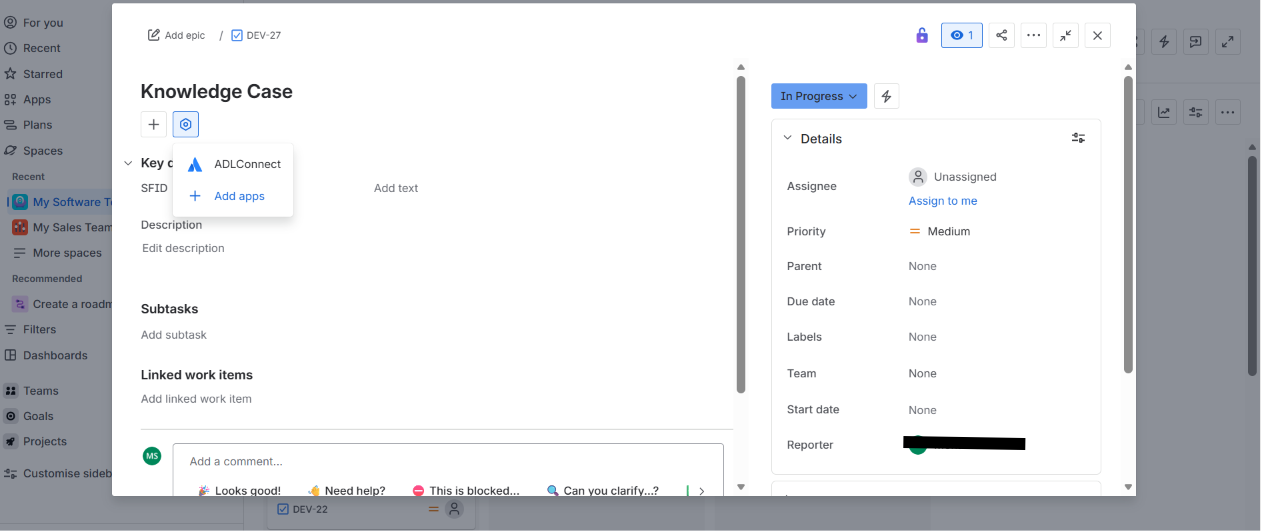
Task: Collapse the Details section
Action: coord(787,138)
